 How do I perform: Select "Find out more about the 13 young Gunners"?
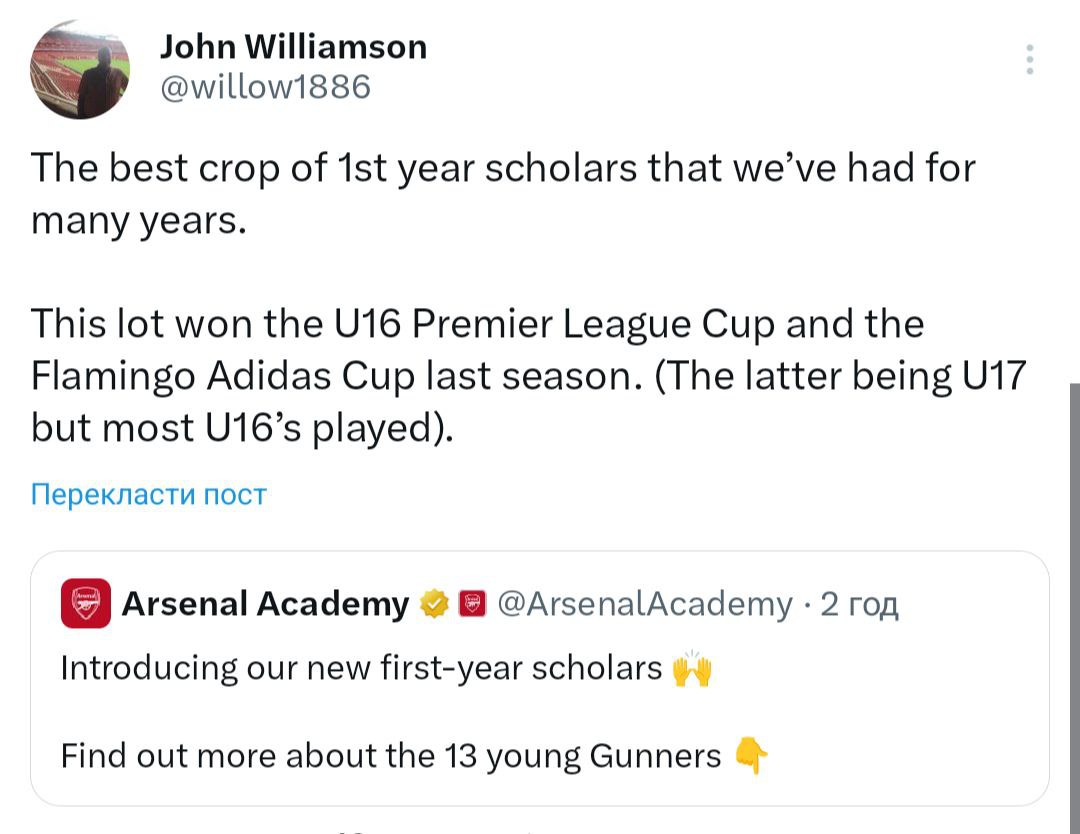tap(391, 755)
